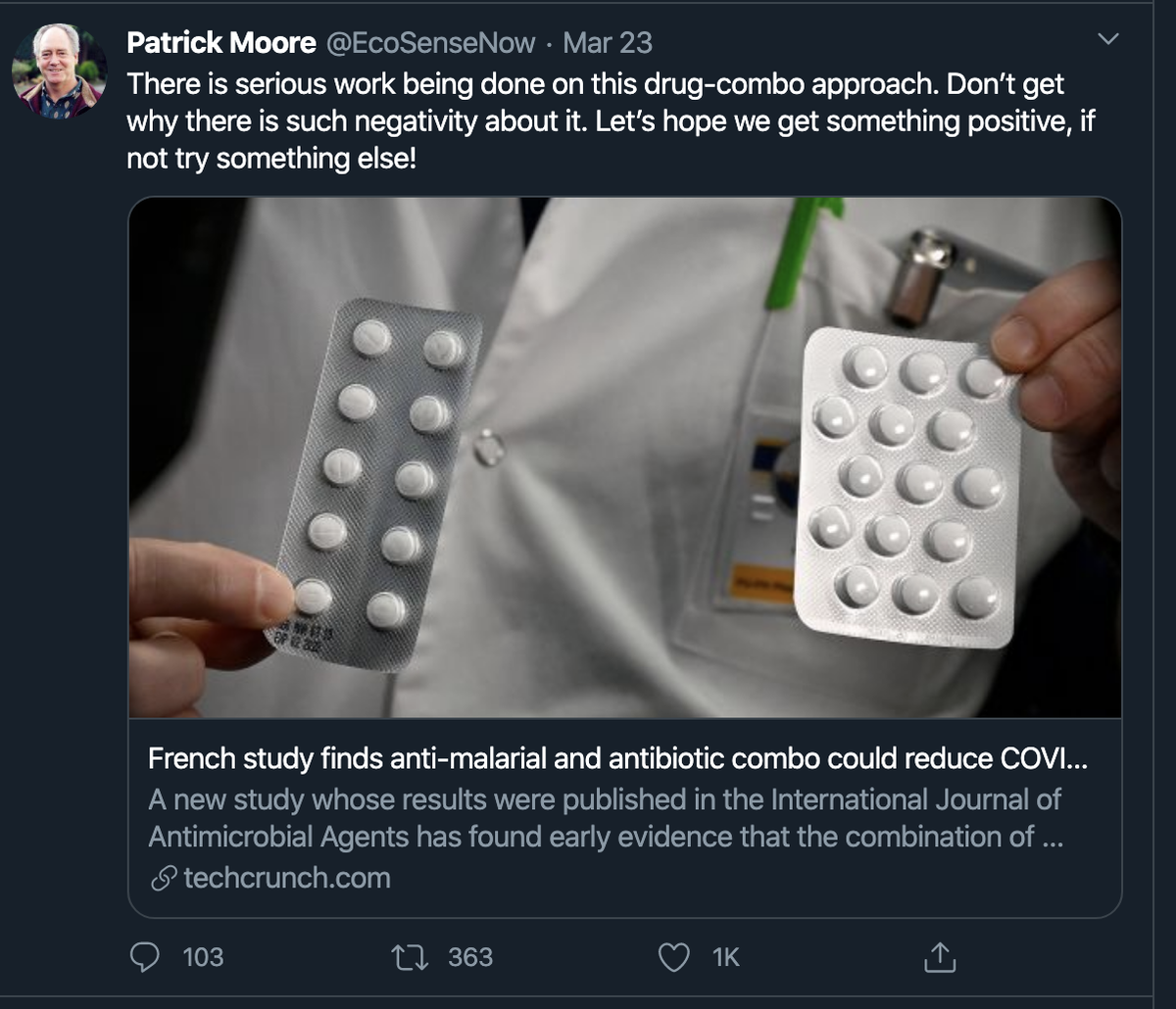Click the 1K likes count

[x=726, y=957]
